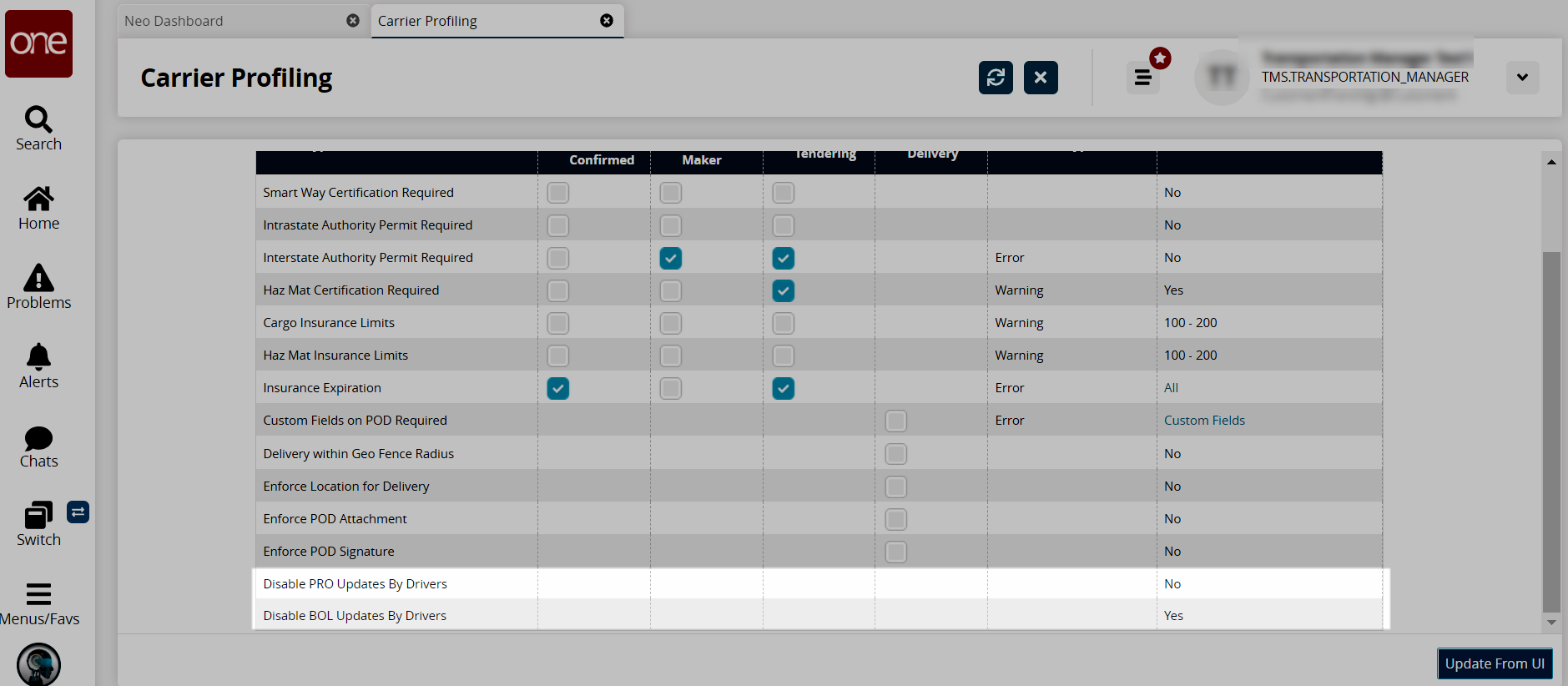This screenshot has height=686, width=1568.
Task: Select the Disable PRO Updates By Drivers row label
Action: 355,584
